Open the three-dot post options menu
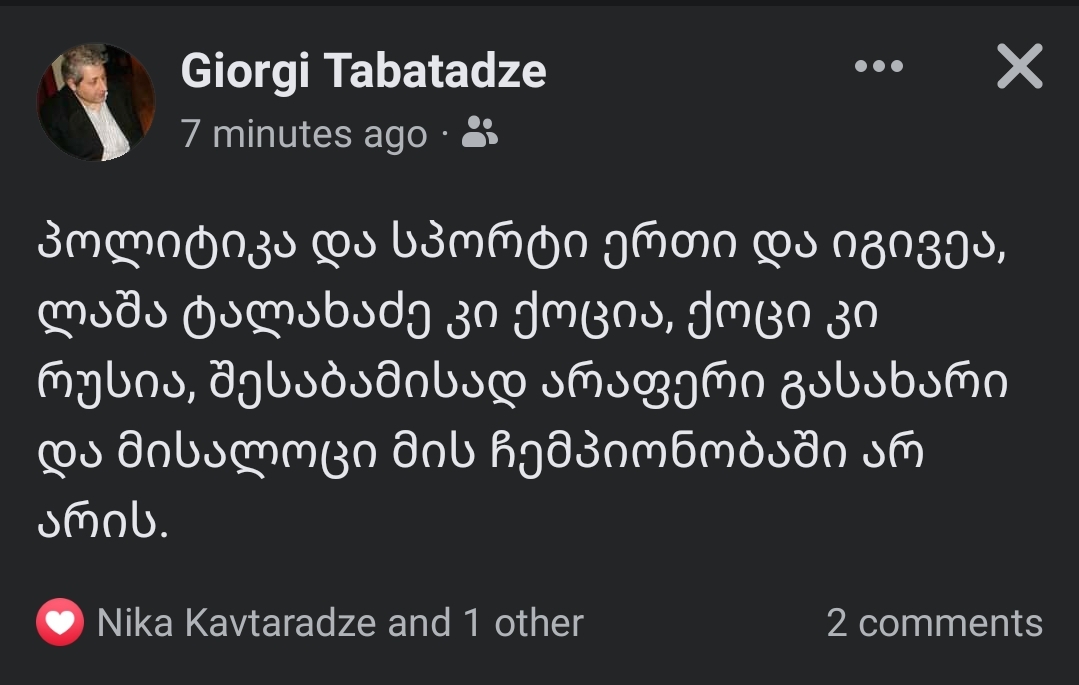1079x685 pixels. (x=879, y=66)
